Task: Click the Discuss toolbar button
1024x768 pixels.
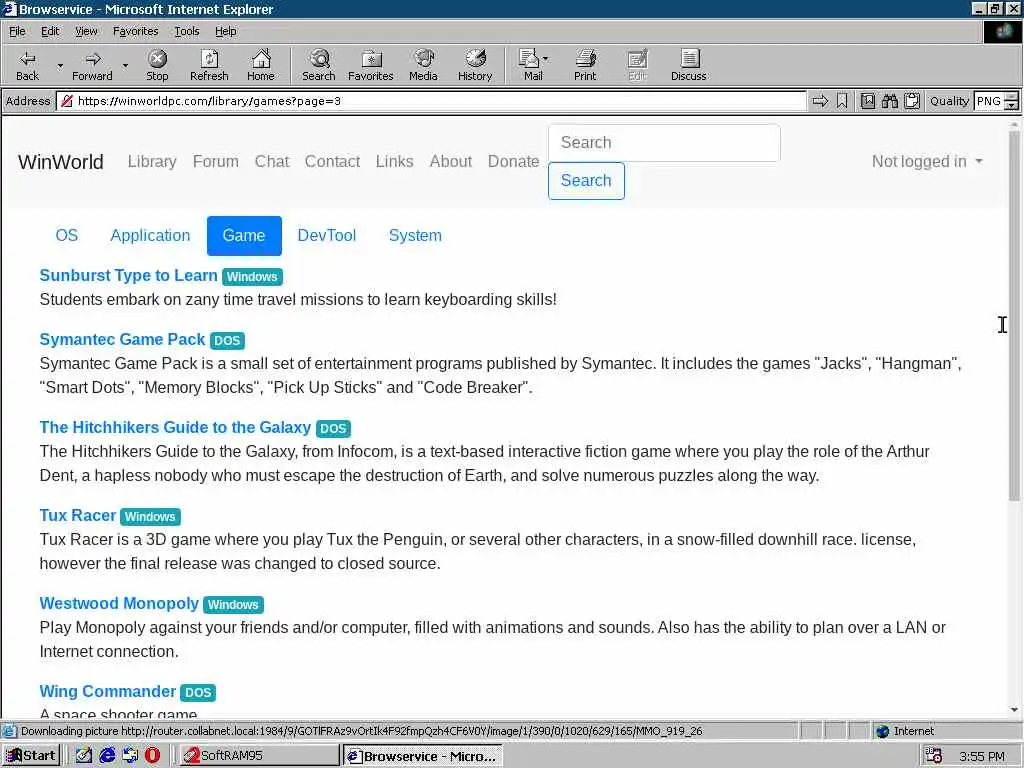Action: (688, 65)
